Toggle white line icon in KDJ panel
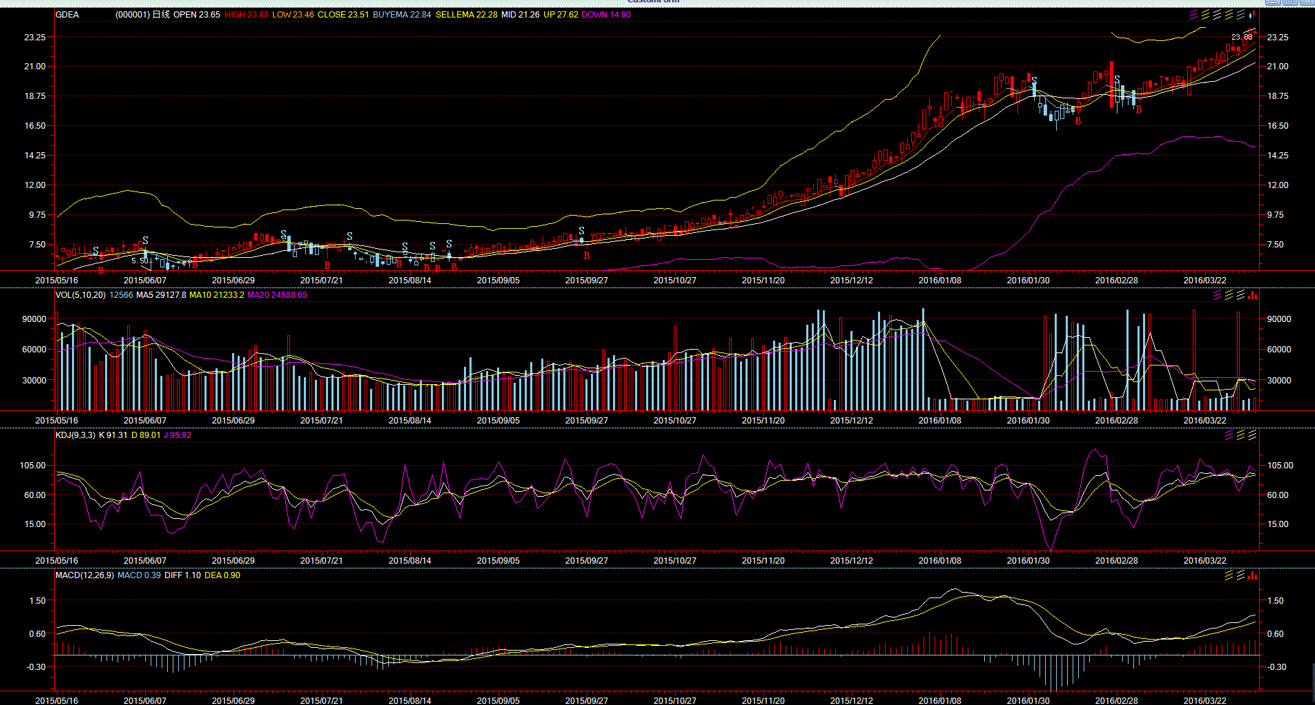 point(1252,435)
